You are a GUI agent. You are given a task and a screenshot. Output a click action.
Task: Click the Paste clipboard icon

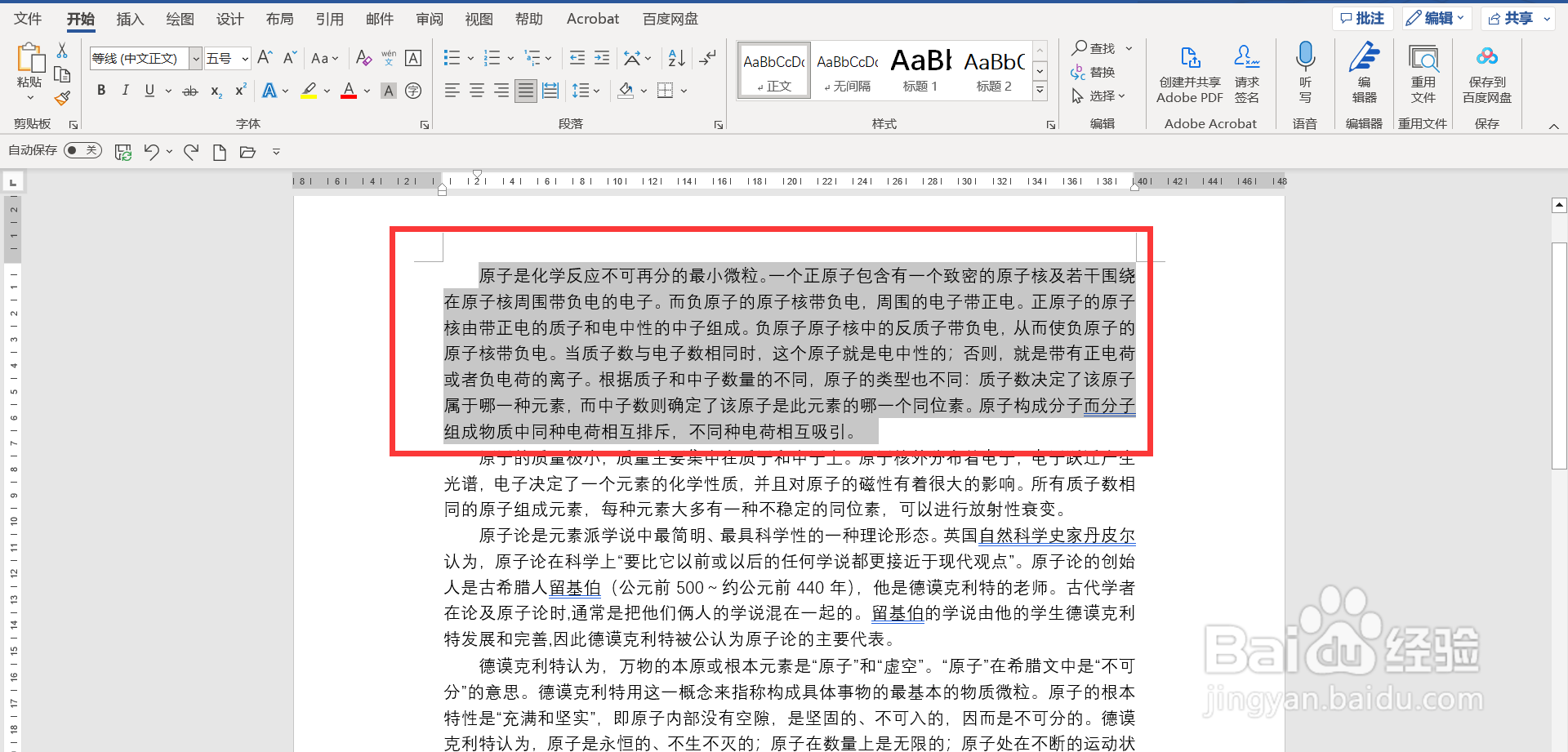29,59
